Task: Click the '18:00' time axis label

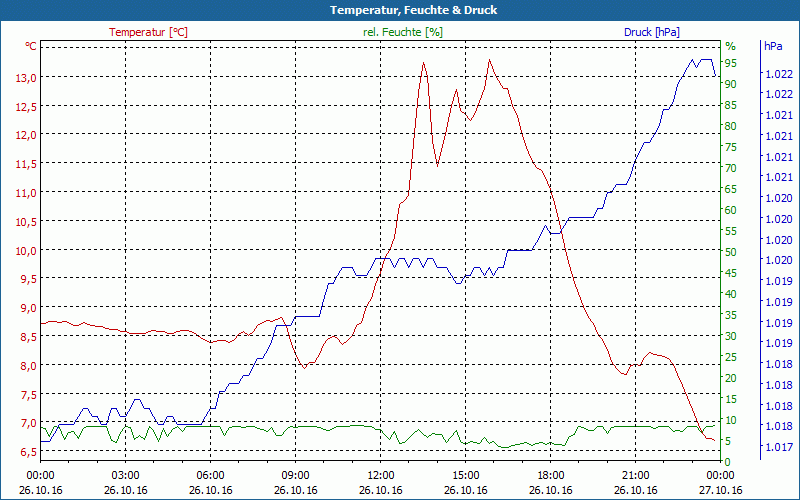Action: (551, 476)
